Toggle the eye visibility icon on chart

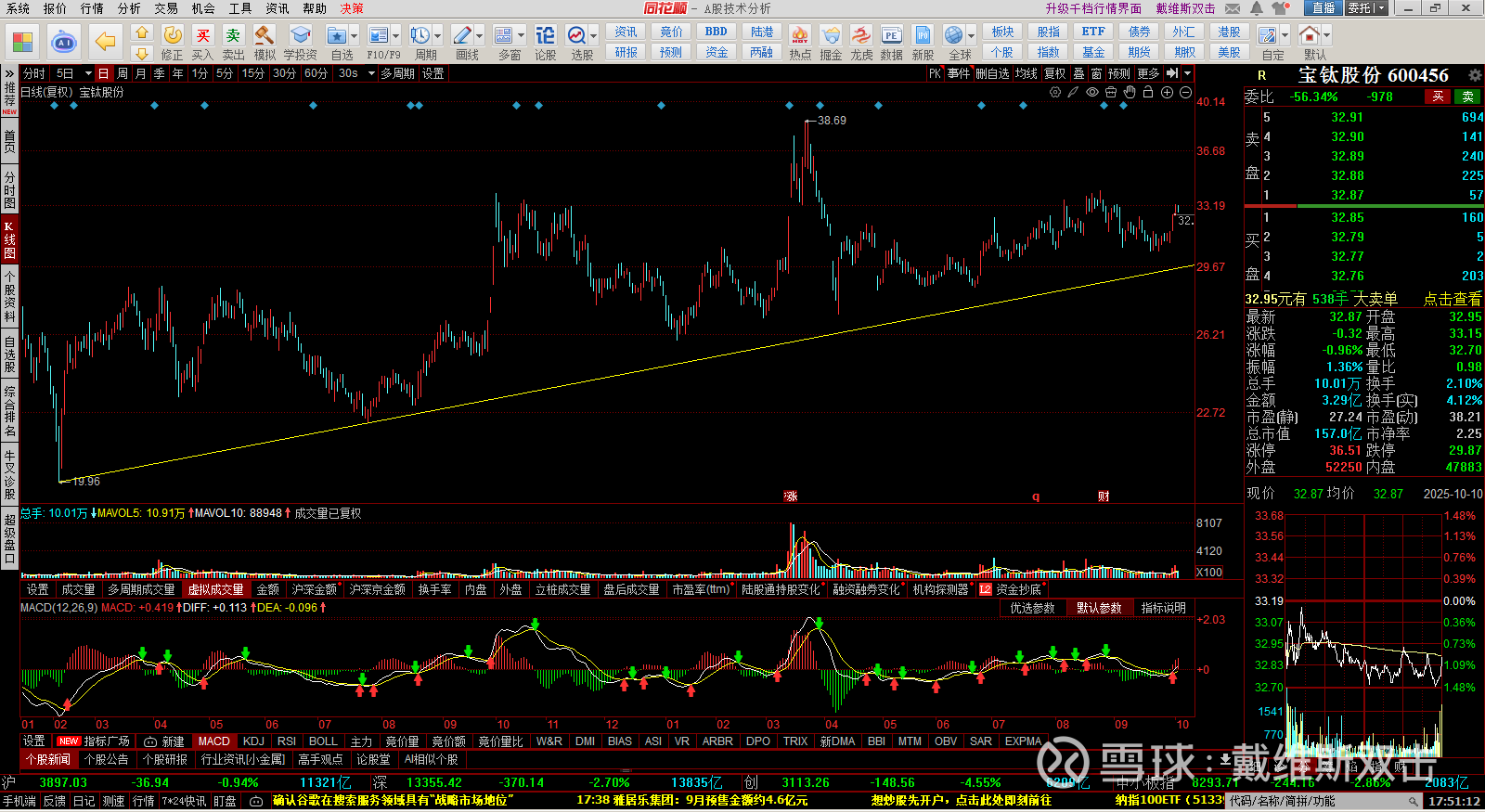coord(1092,93)
